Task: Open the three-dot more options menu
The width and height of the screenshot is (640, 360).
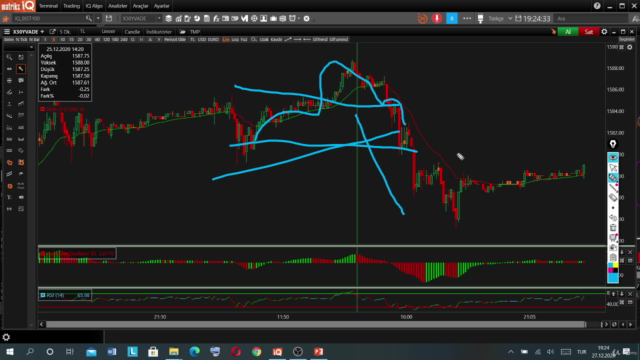Action: tap(467, 18)
